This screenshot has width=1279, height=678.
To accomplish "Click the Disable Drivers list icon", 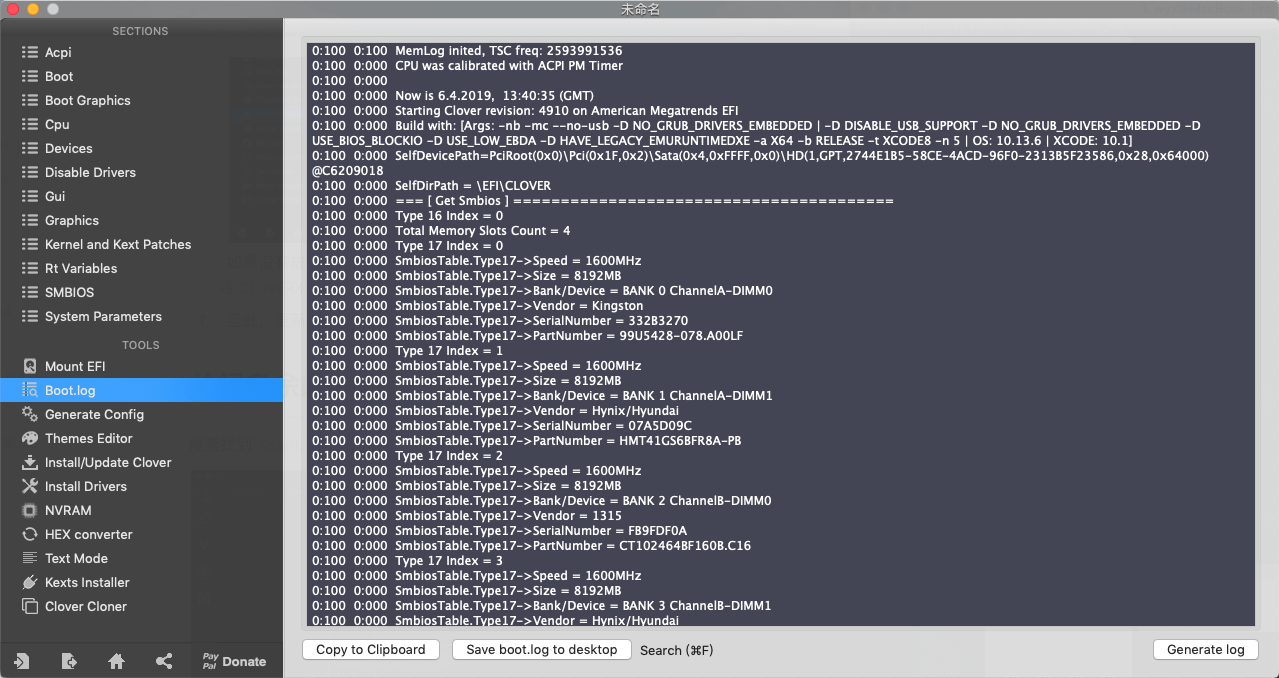I will (x=29, y=172).
